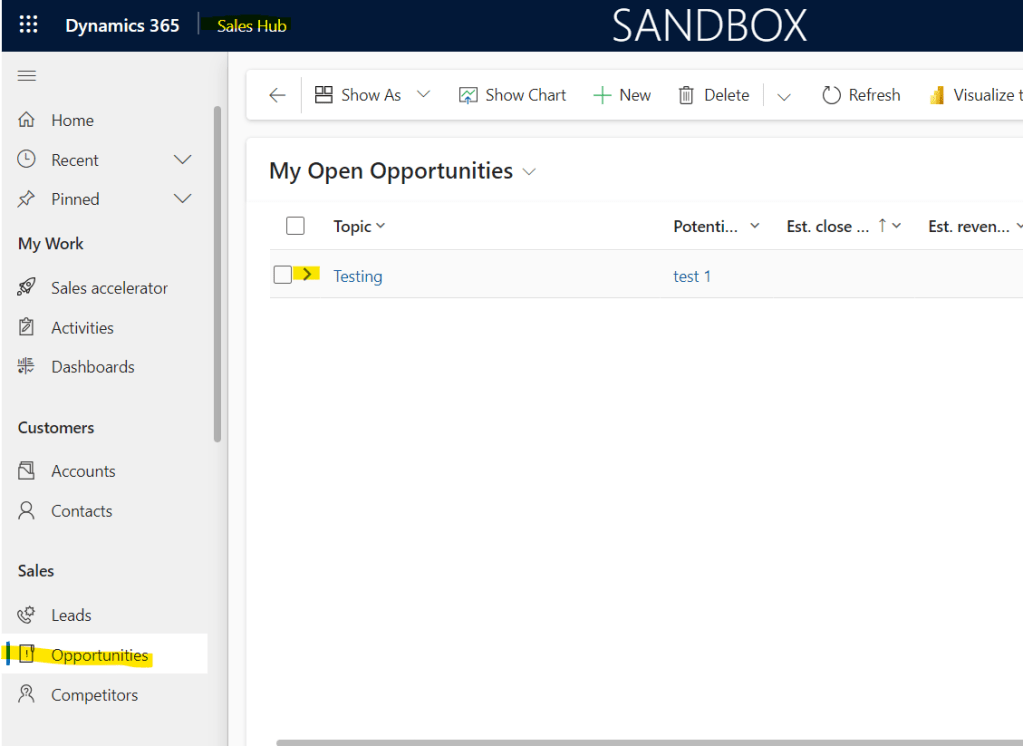This screenshot has height=746, width=1023.
Task: Click the Refresh icon in toolbar
Action: click(831, 95)
